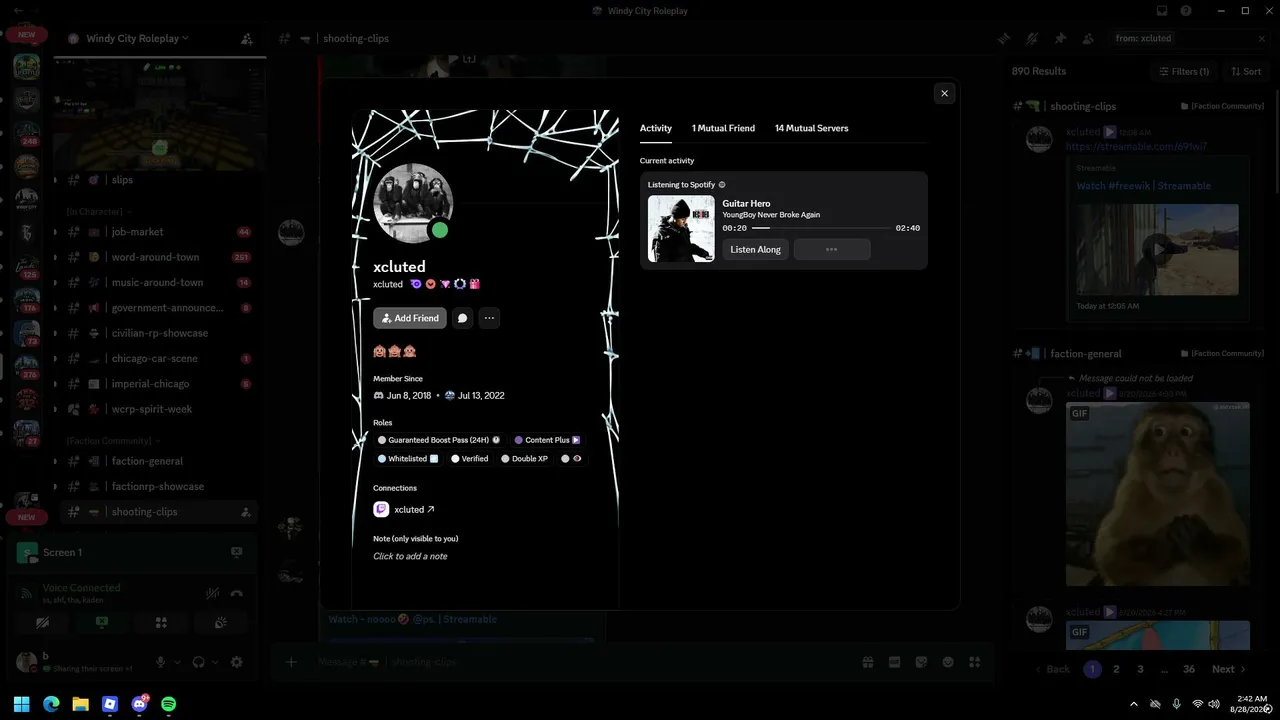Click the Guitar Hero song title
The height and width of the screenshot is (720, 1280).
coord(746,204)
